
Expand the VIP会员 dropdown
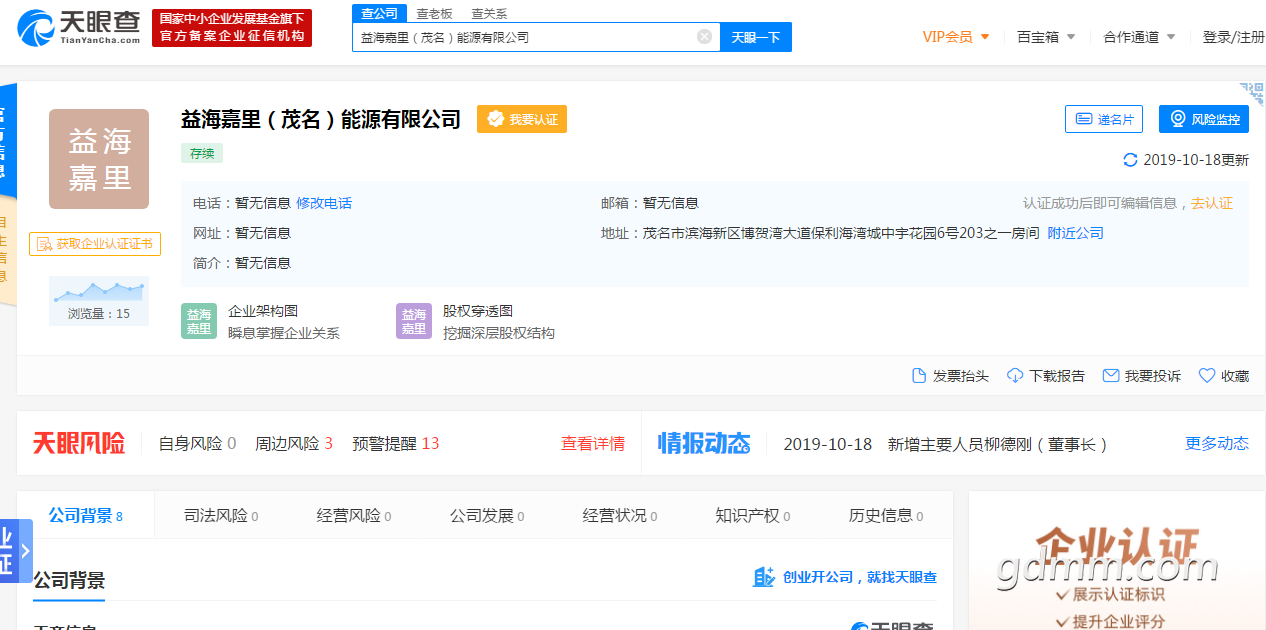[x=956, y=37]
